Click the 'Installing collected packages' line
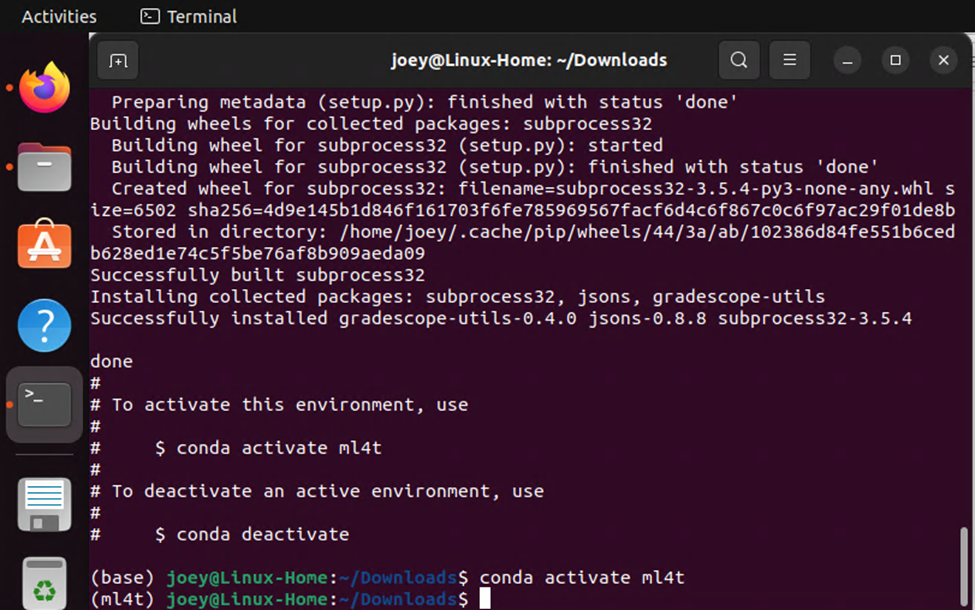This screenshot has height=610, width=975. click(458, 297)
